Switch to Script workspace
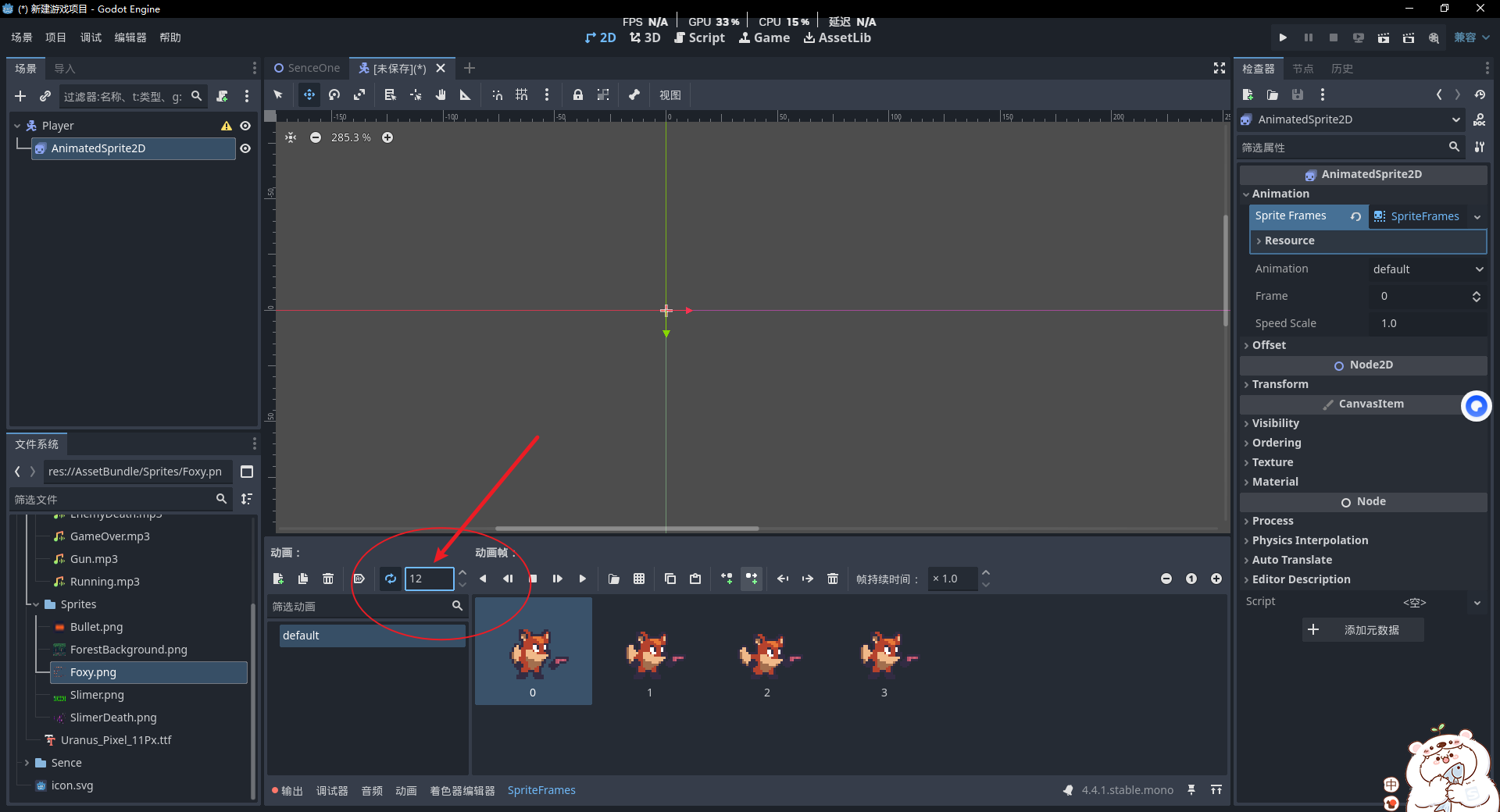This screenshot has height=812, width=1500. click(699, 37)
